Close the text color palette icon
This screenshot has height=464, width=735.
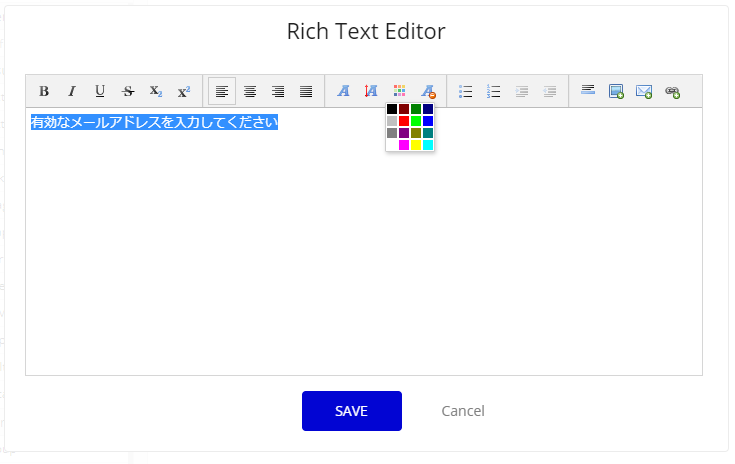coord(399,90)
